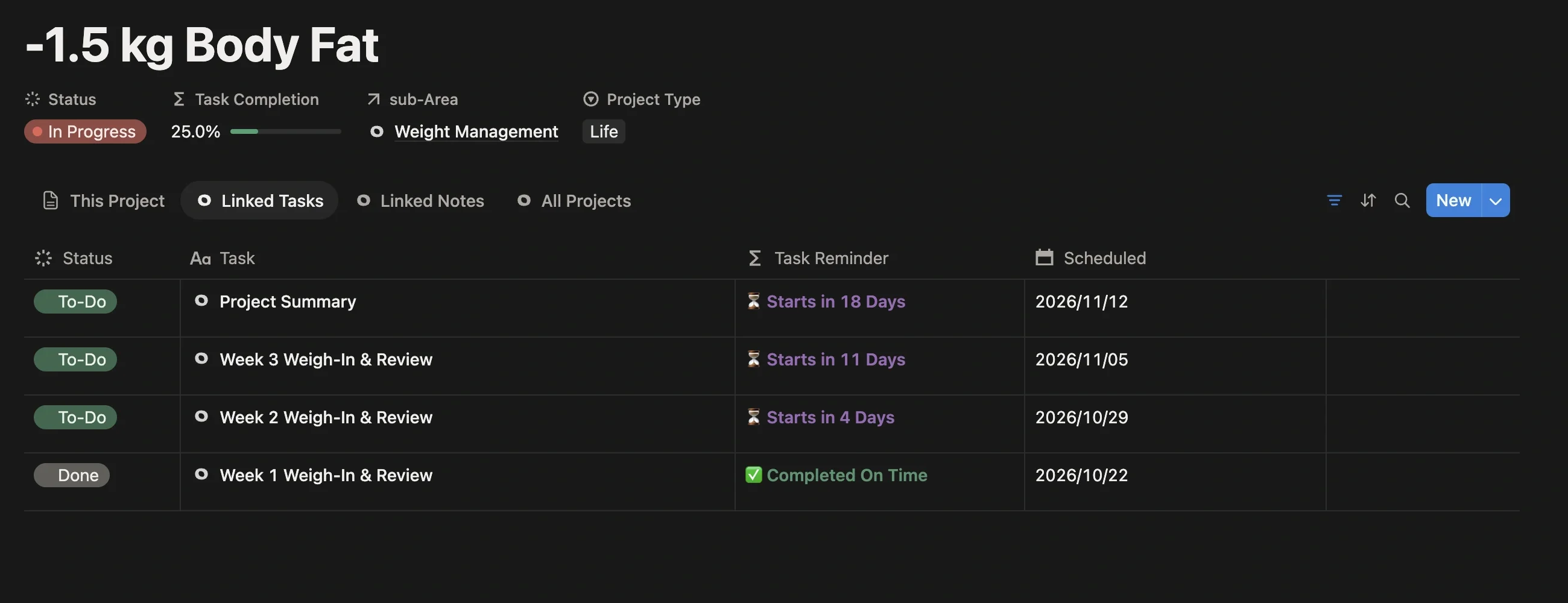Viewport: 1568px width, 603px height.
Task: Open the Weight Management sub-Area link
Action: pos(476,131)
